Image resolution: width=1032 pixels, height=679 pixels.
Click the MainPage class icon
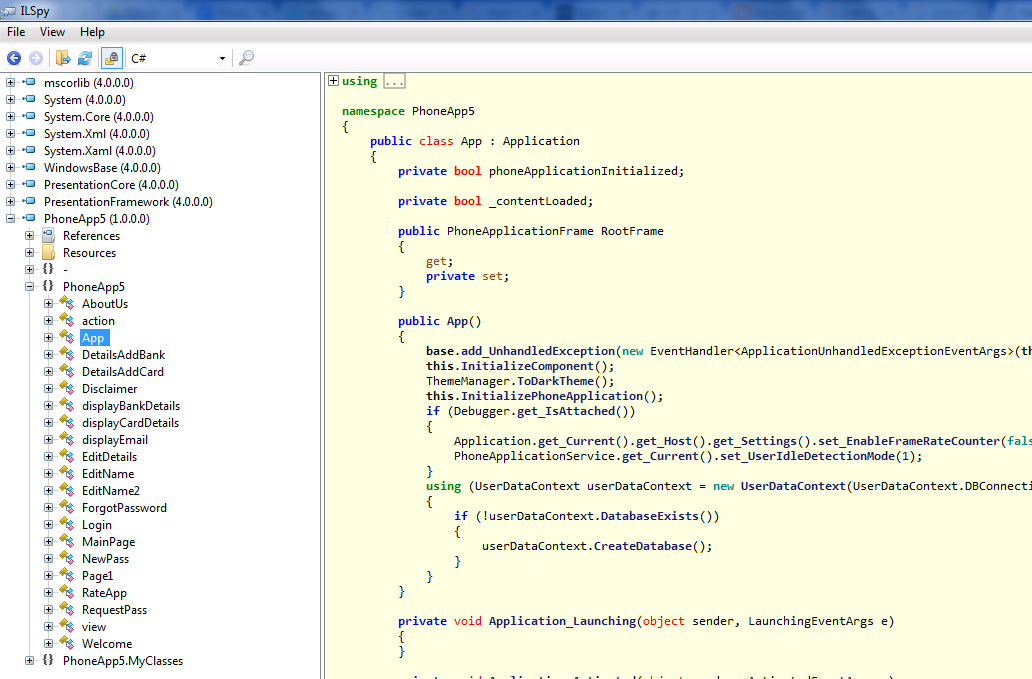tap(67, 541)
